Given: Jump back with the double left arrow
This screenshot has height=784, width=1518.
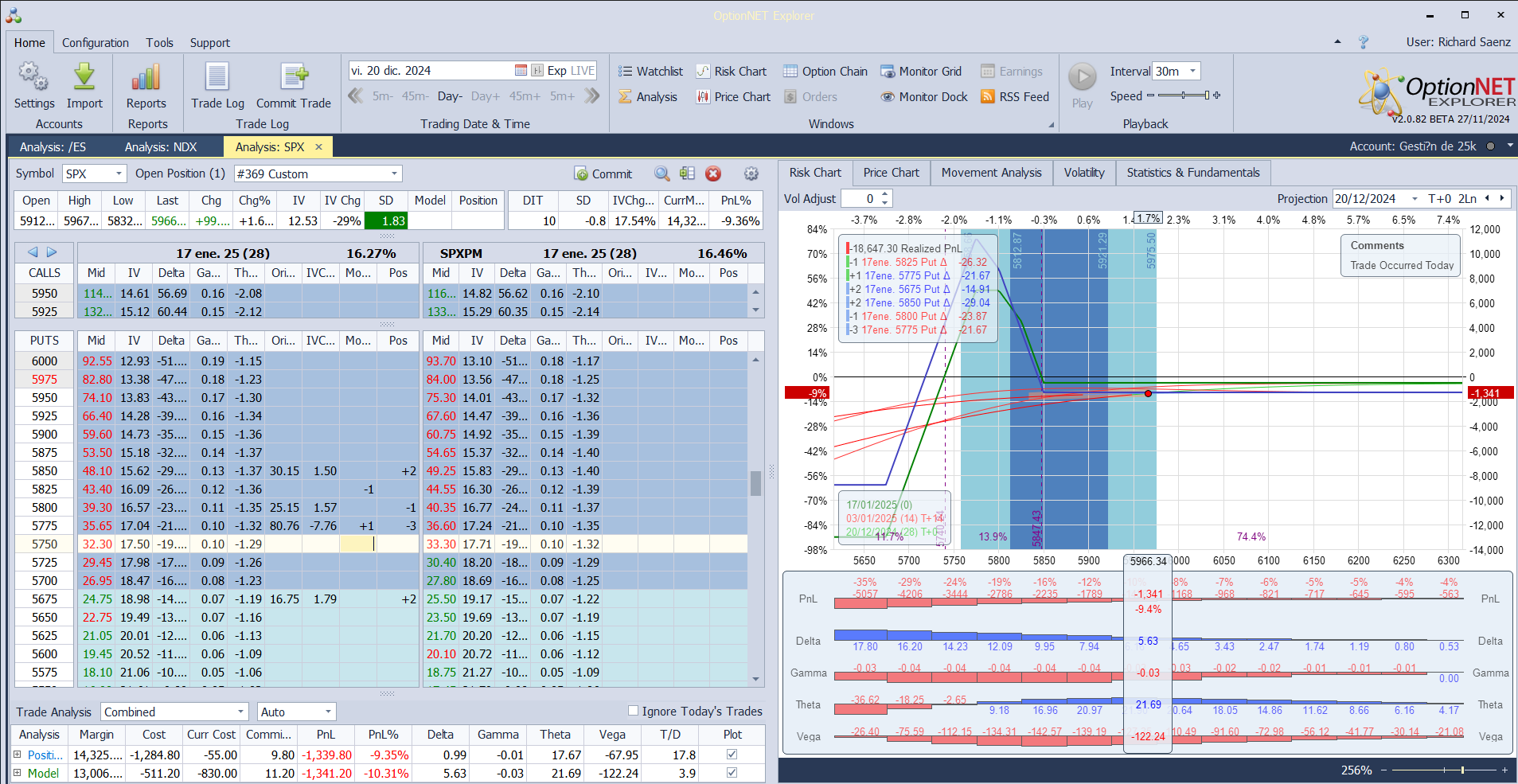Looking at the screenshot, I should click(x=356, y=96).
